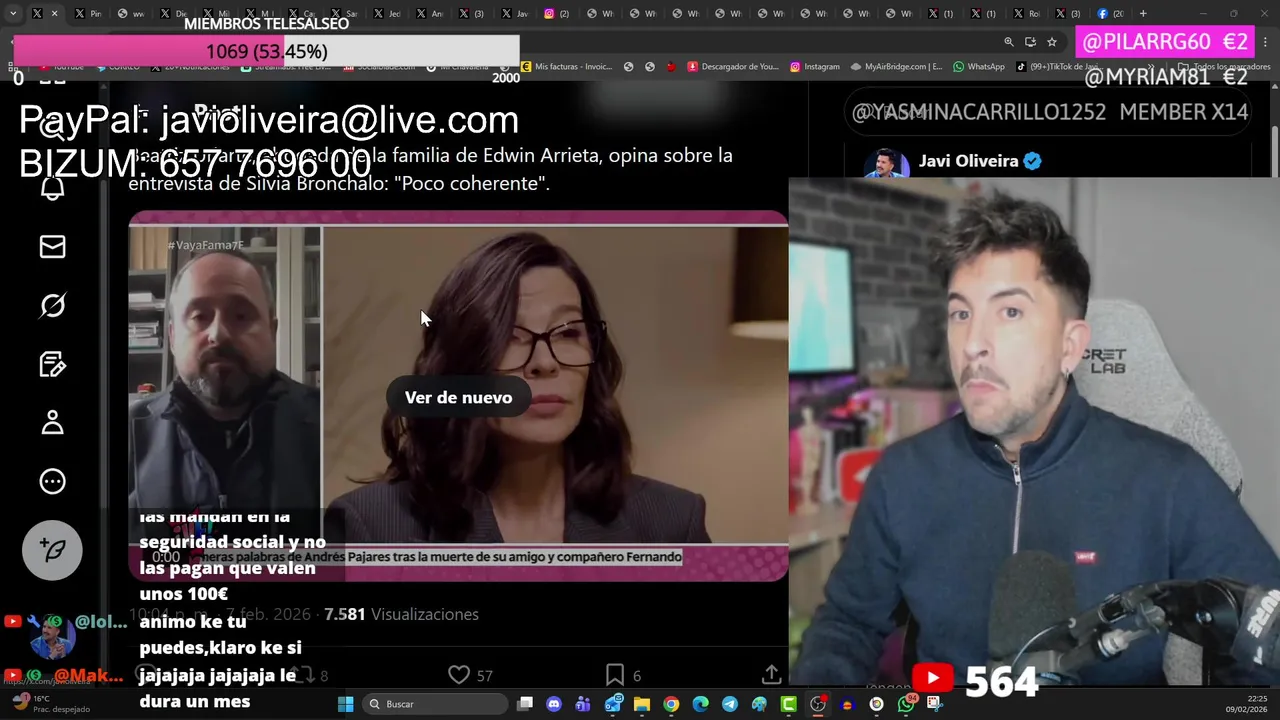Share the tweet via share icon
This screenshot has height=720, width=1280.
[771, 675]
